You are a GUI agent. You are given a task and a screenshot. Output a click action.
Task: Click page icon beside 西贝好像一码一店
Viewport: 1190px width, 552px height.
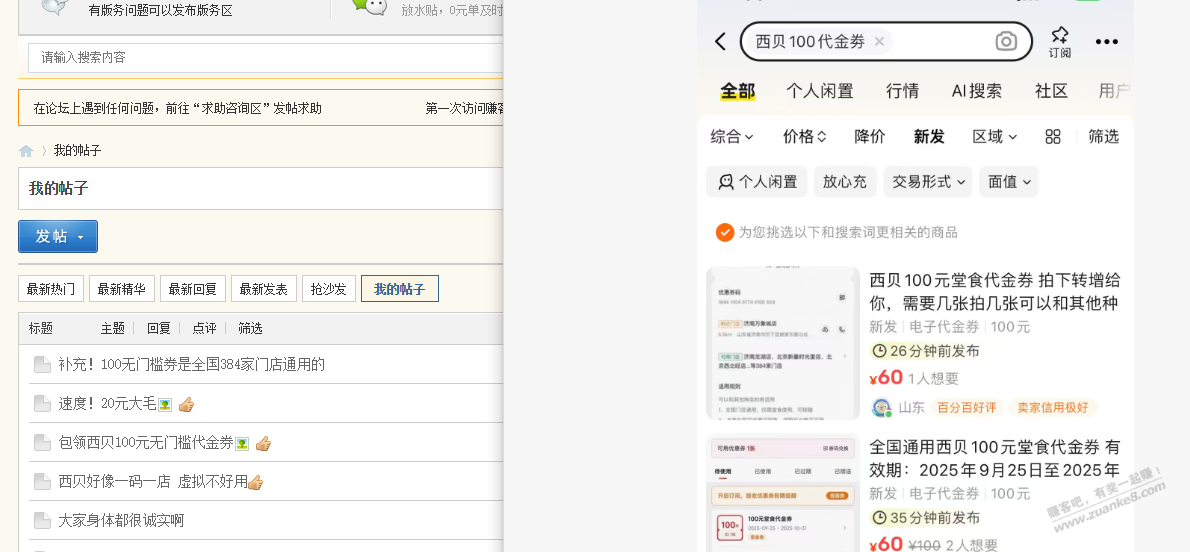pos(42,481)
